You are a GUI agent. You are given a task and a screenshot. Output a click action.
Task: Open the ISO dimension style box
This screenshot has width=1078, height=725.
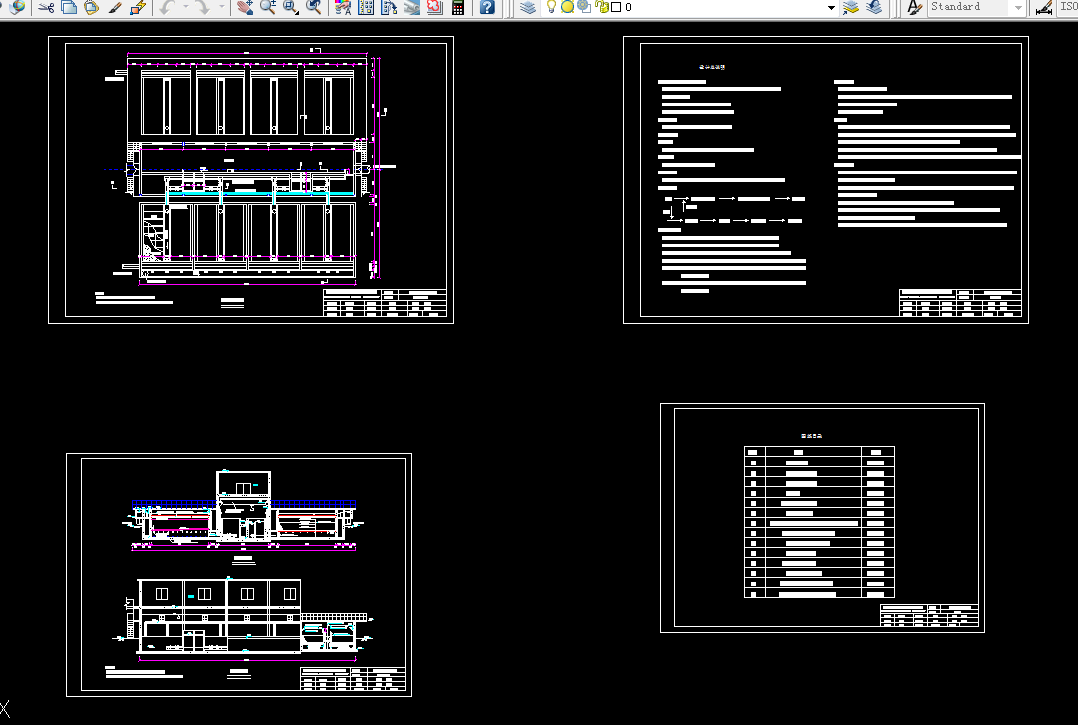[x=1068, y=7]
